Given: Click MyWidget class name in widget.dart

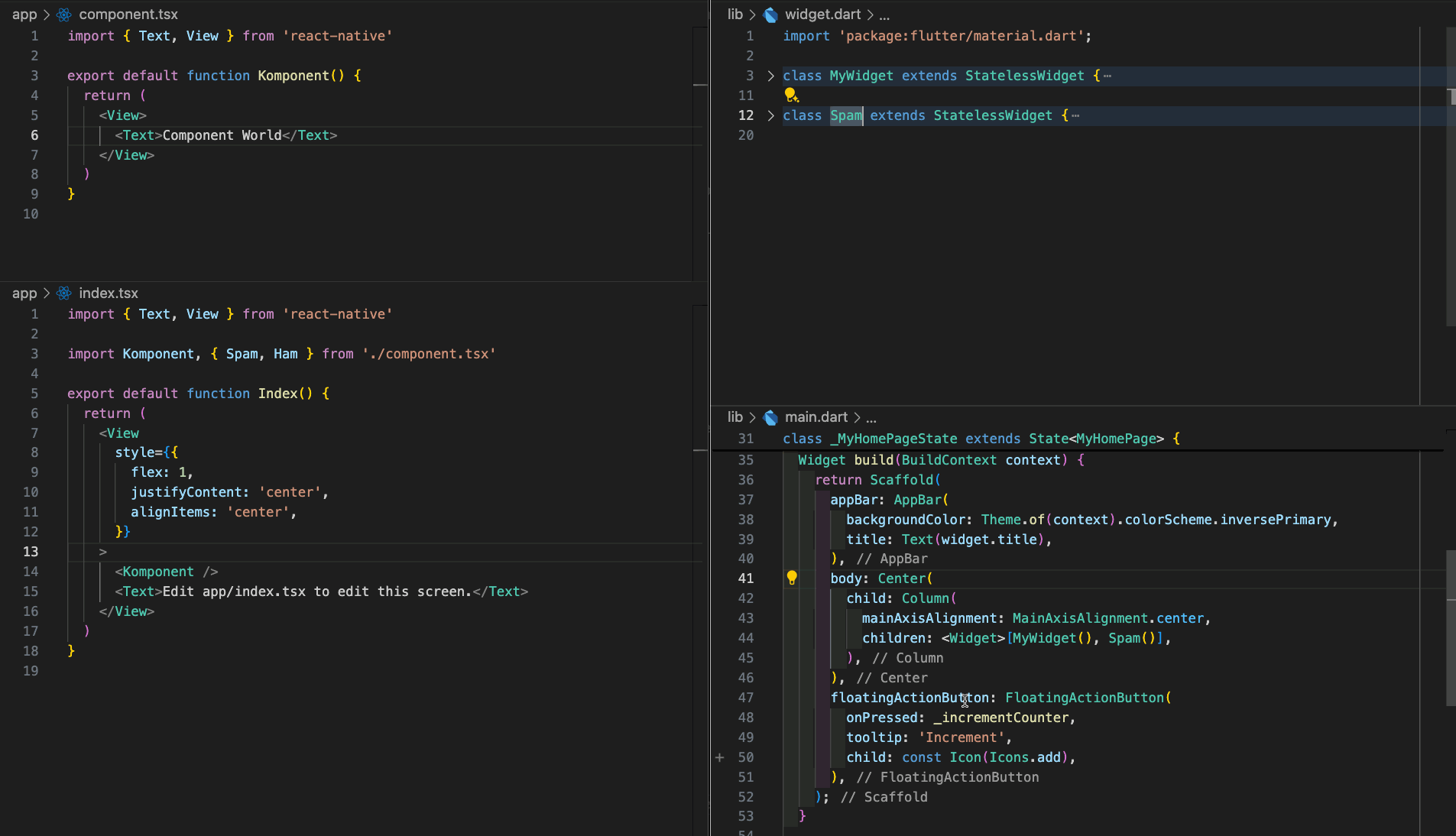Looking at the screenshot, I should [861, 76].
